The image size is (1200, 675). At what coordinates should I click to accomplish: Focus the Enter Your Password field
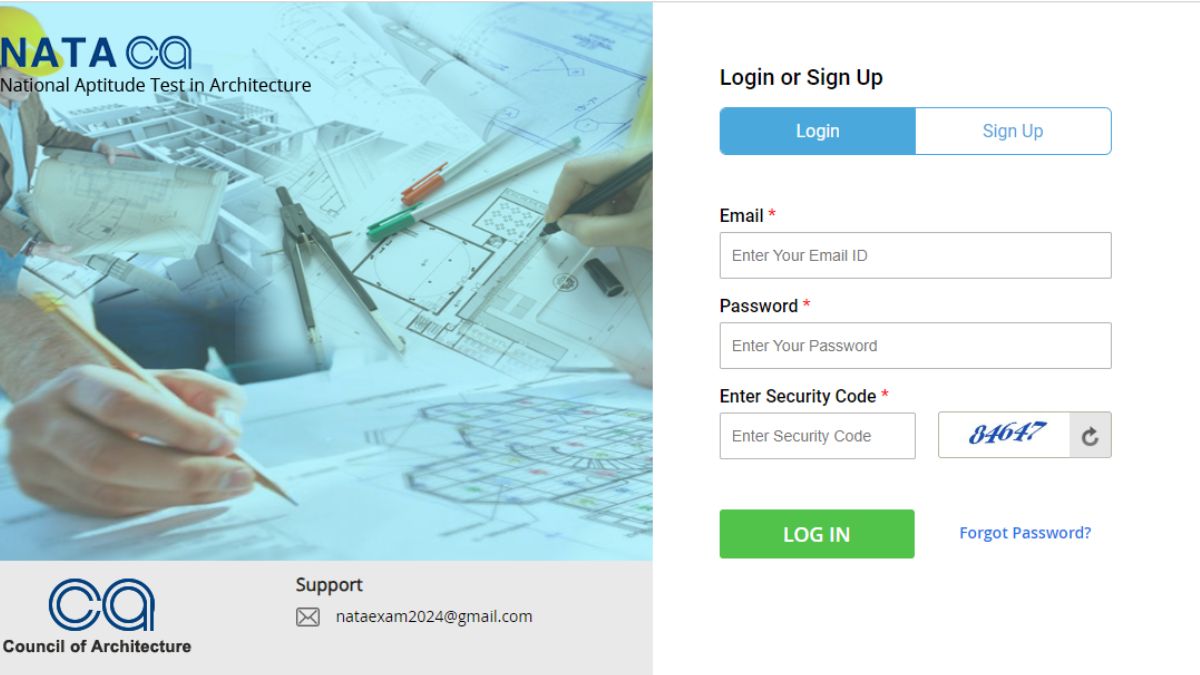915,345
